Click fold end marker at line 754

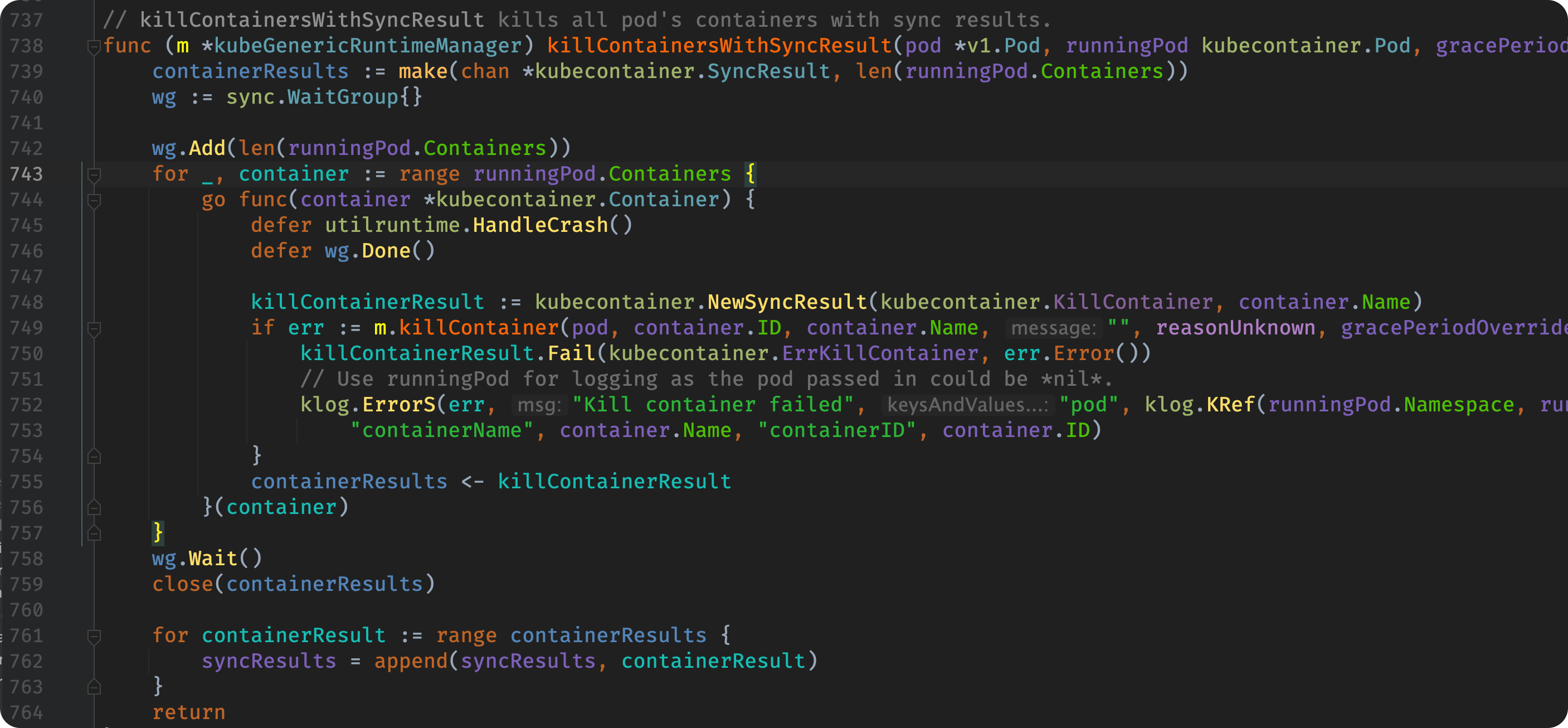[x=94, y=456]
